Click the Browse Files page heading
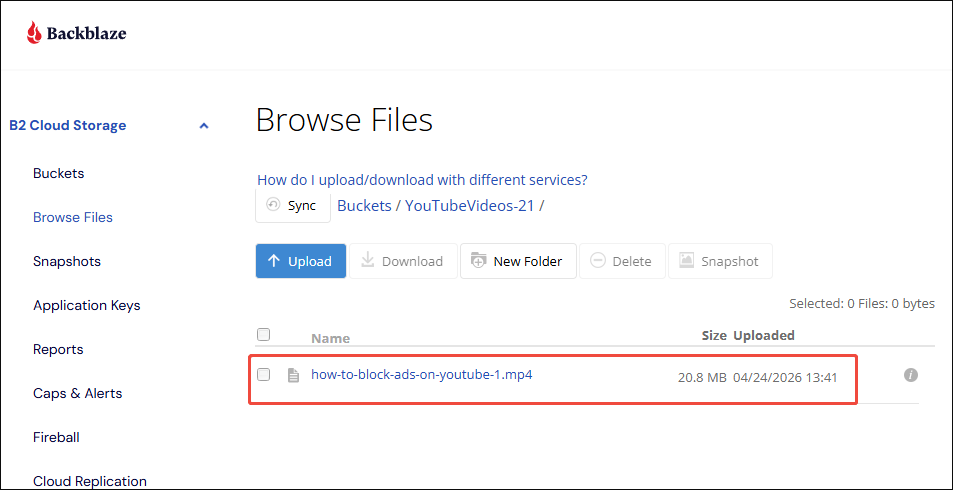 345,120
